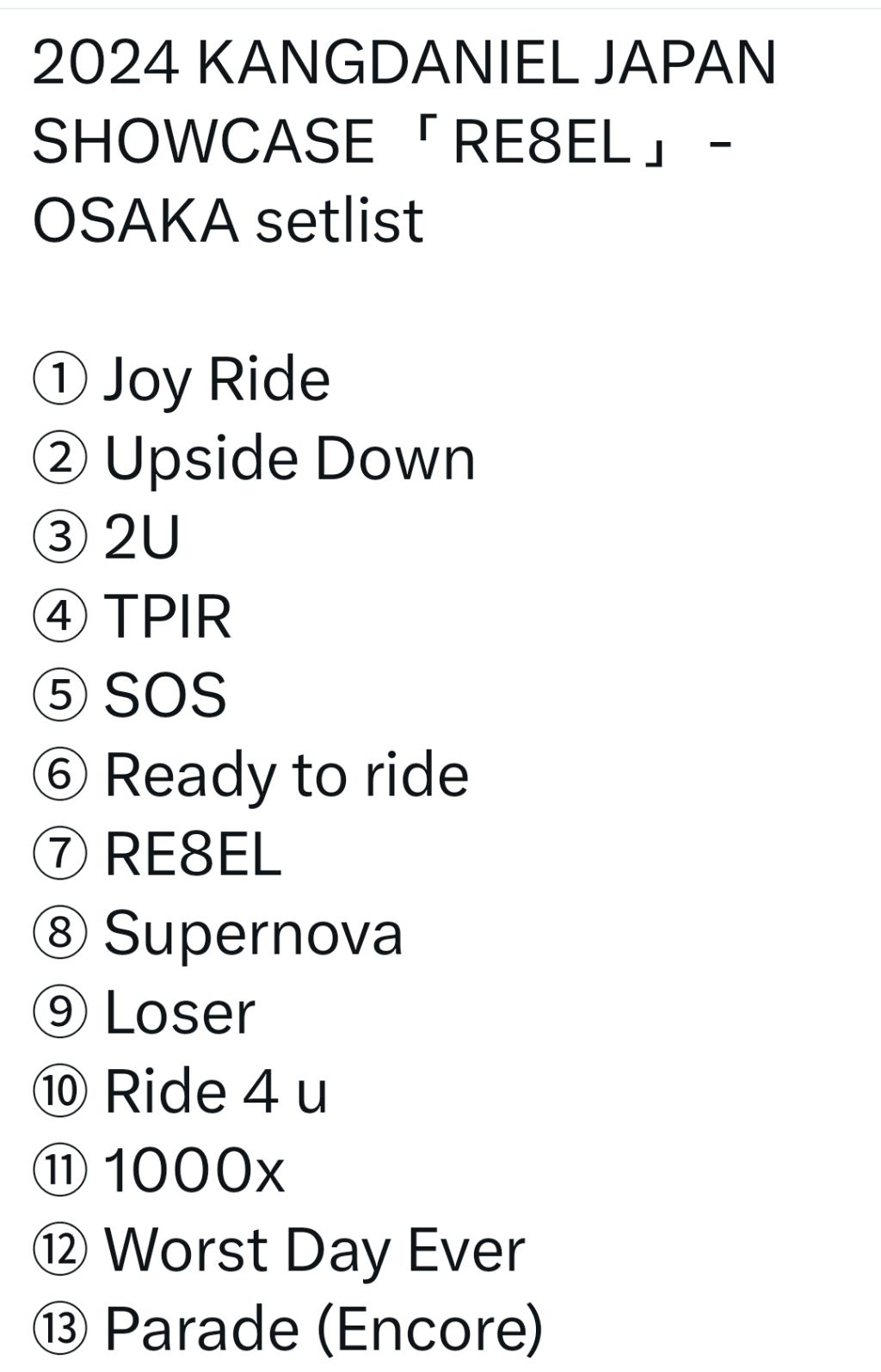Image resolution: width=881 pixels, height=1372 pixels.
Task: Click the "Upside Down" setlist entry
Action: pyautogui.click(x=289, y=459)
